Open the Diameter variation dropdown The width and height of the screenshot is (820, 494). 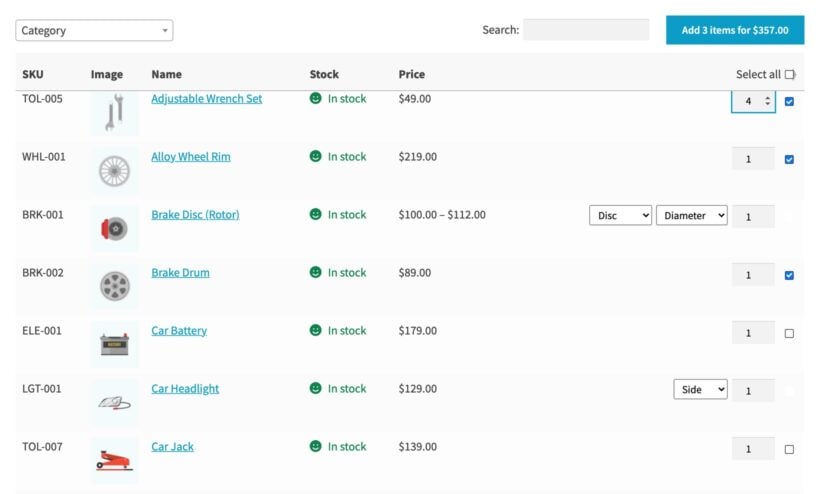pos(691,215)
